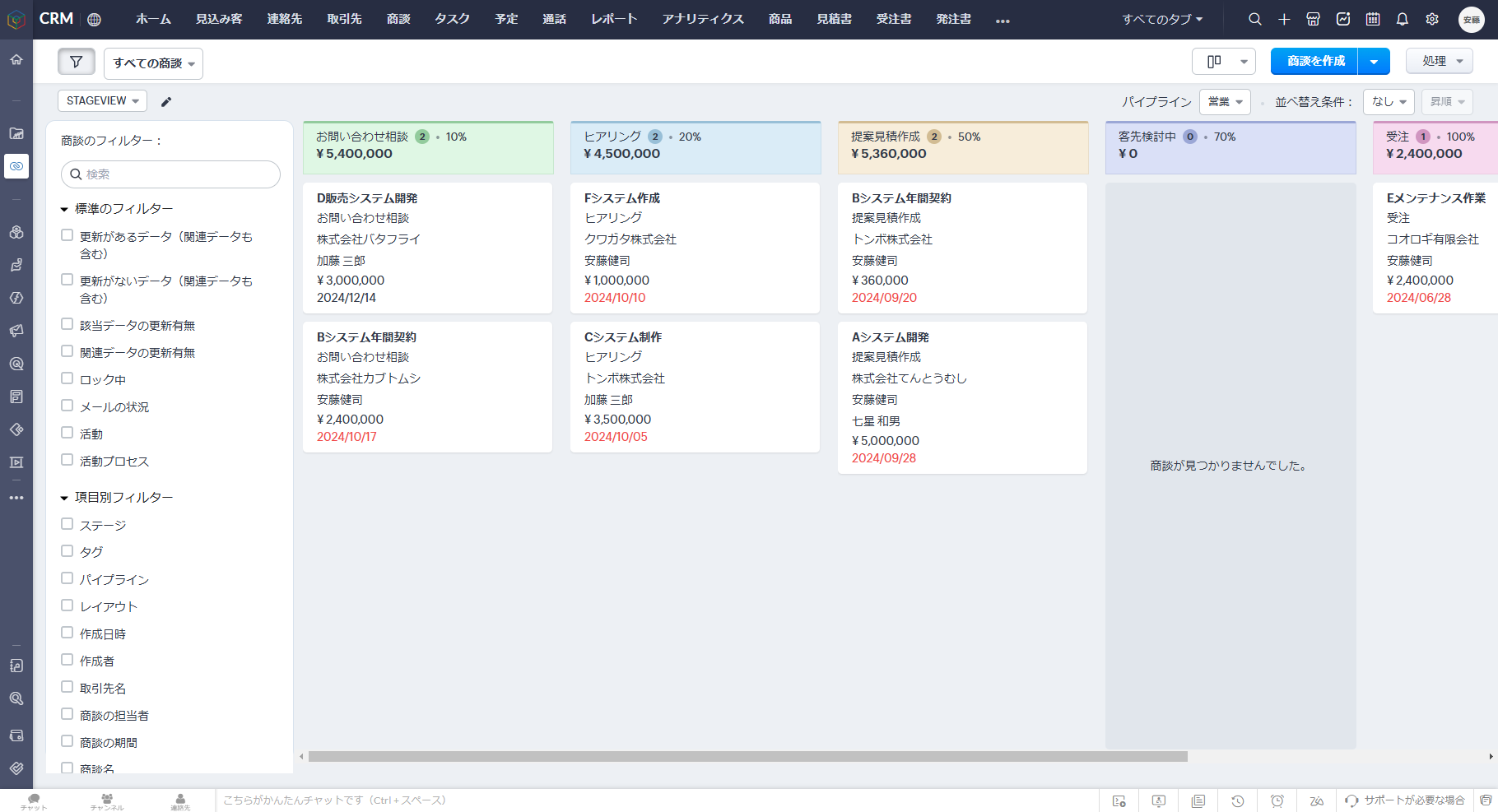Open the すべての商談 view dropdown
The height and width of the screenshot is (812, 1498).
(153, 63)
